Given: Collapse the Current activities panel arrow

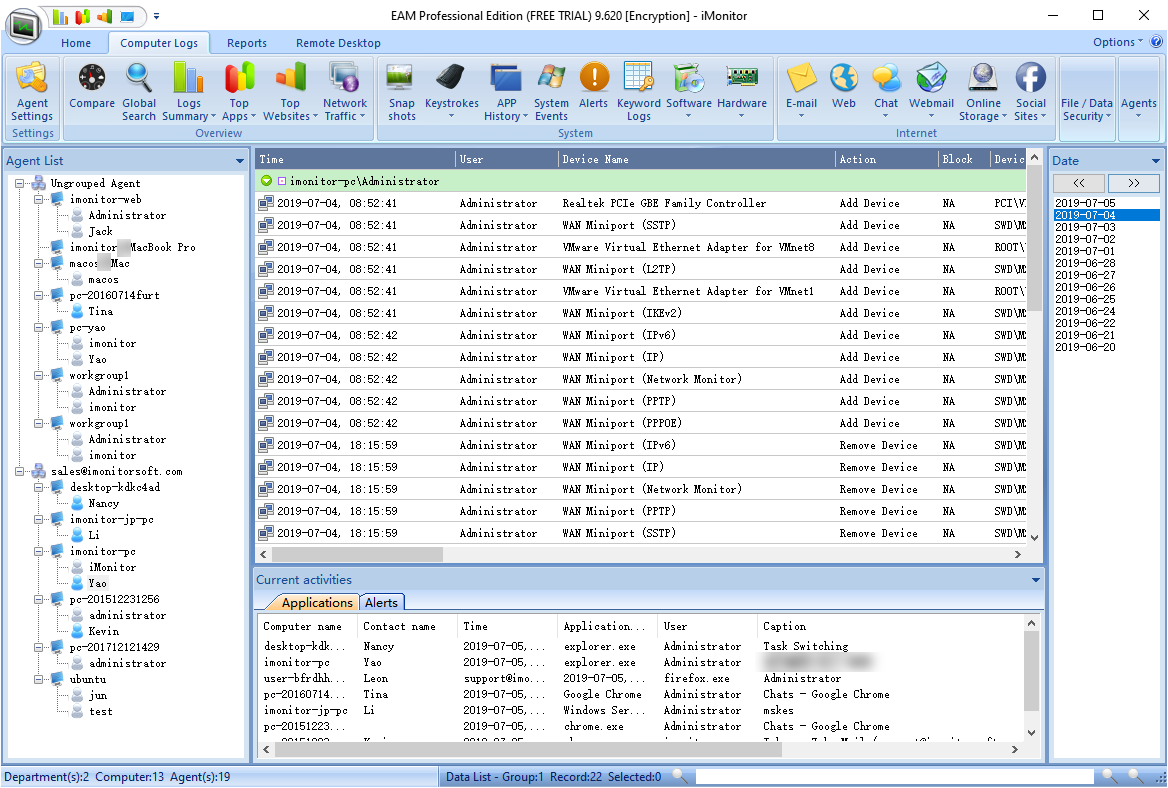Looking at the screenshot, I should pyautogui.click(x=1035, y=579).
